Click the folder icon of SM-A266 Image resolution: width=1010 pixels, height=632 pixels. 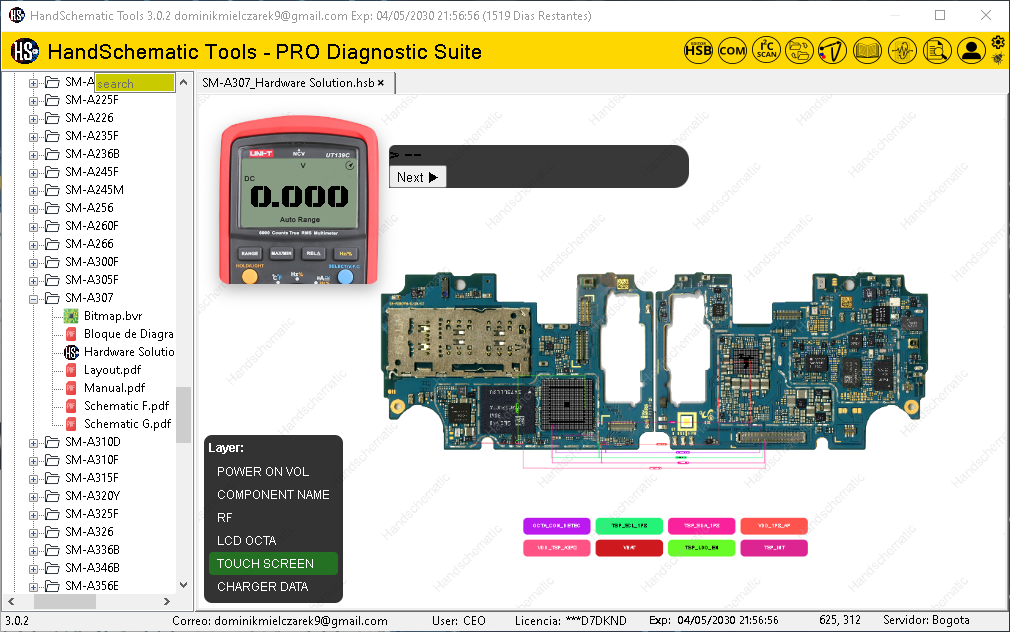tap(52, 244)
